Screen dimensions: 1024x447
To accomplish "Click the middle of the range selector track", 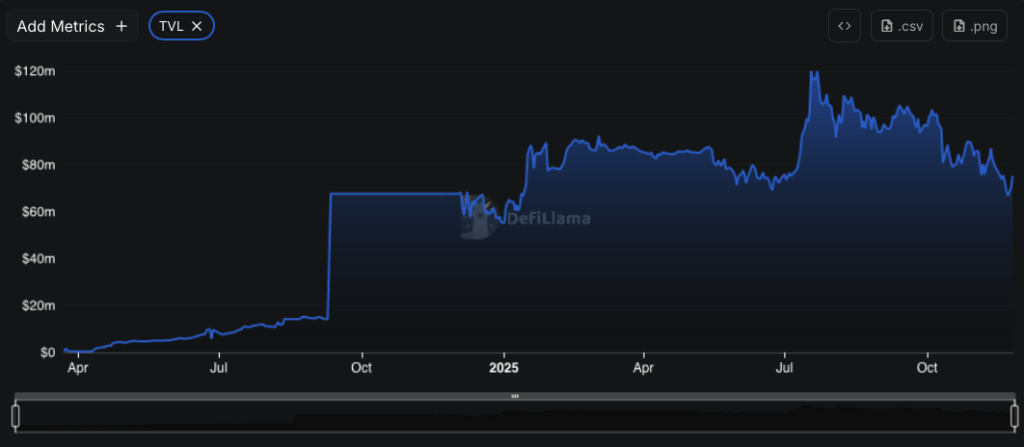I will pos(515,416).
